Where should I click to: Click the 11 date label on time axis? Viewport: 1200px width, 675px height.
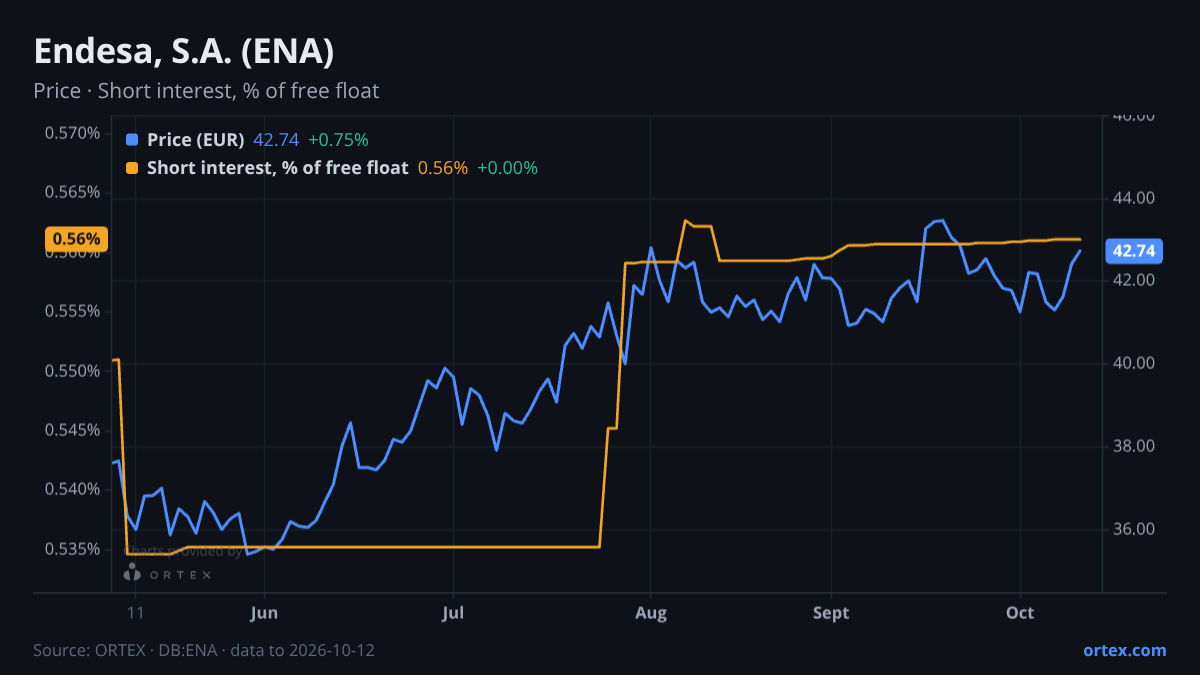(x=136, y=613)
